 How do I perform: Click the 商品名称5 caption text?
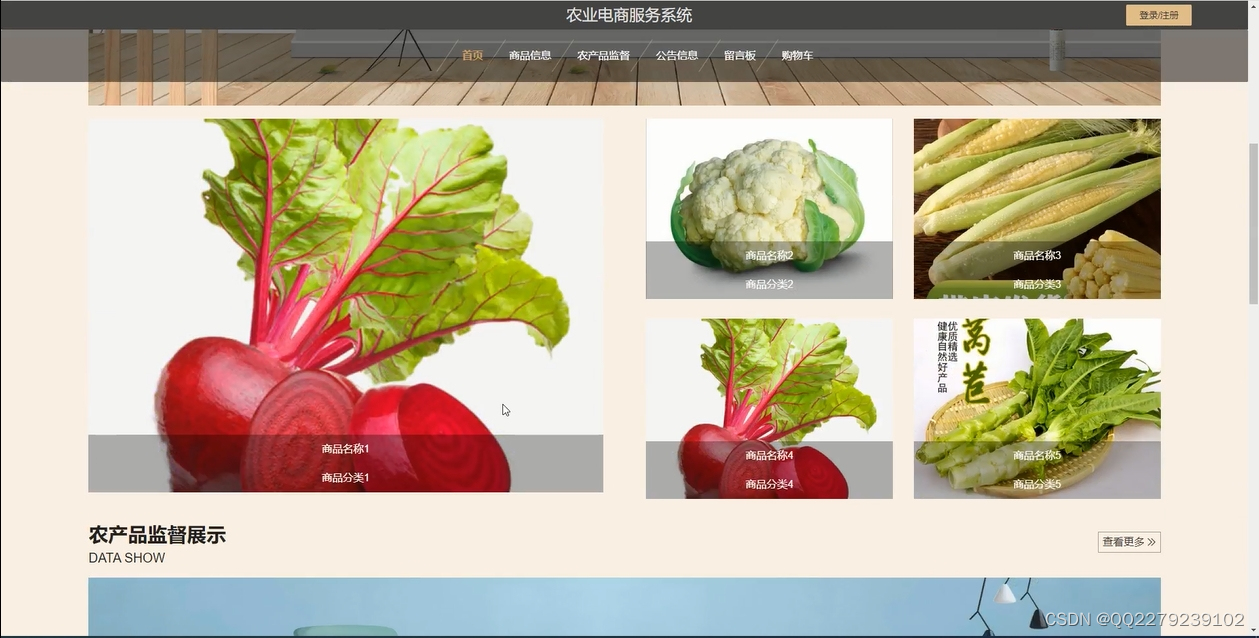pyautogui.click(x=1037, y=456)
